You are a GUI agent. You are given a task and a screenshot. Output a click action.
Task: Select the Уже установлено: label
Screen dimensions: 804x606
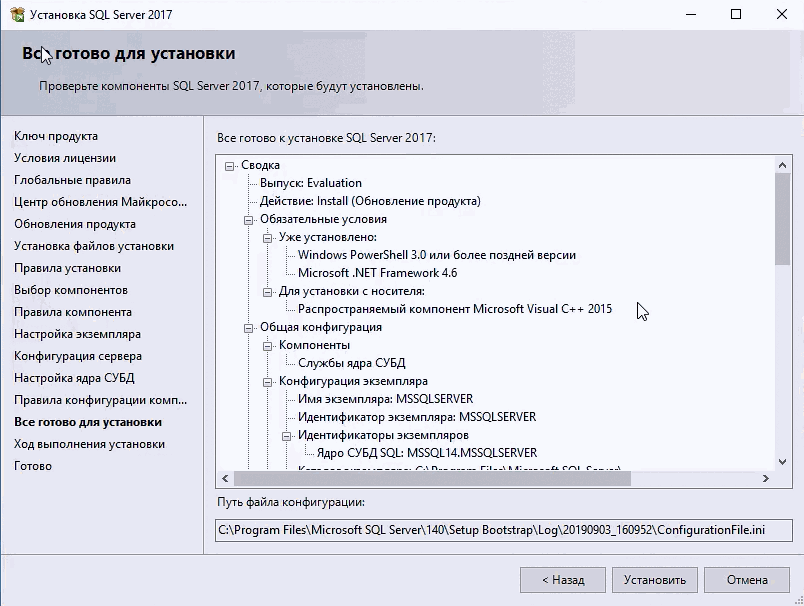pos(328,237)
